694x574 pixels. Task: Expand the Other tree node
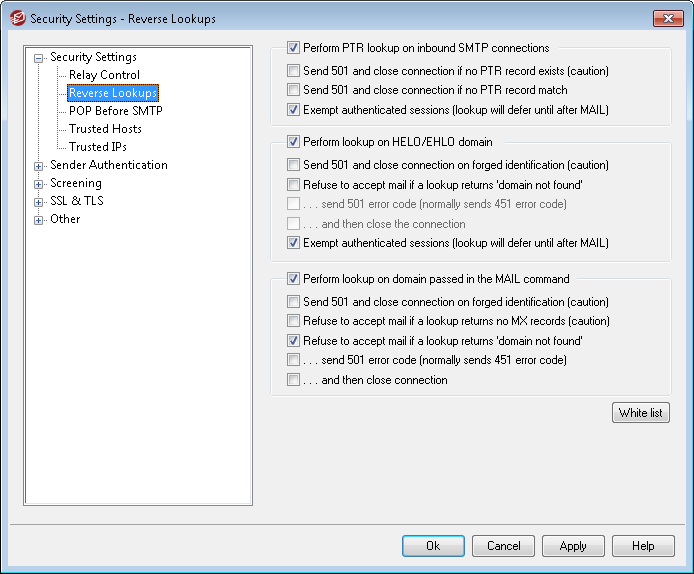[x=39, y=220]
